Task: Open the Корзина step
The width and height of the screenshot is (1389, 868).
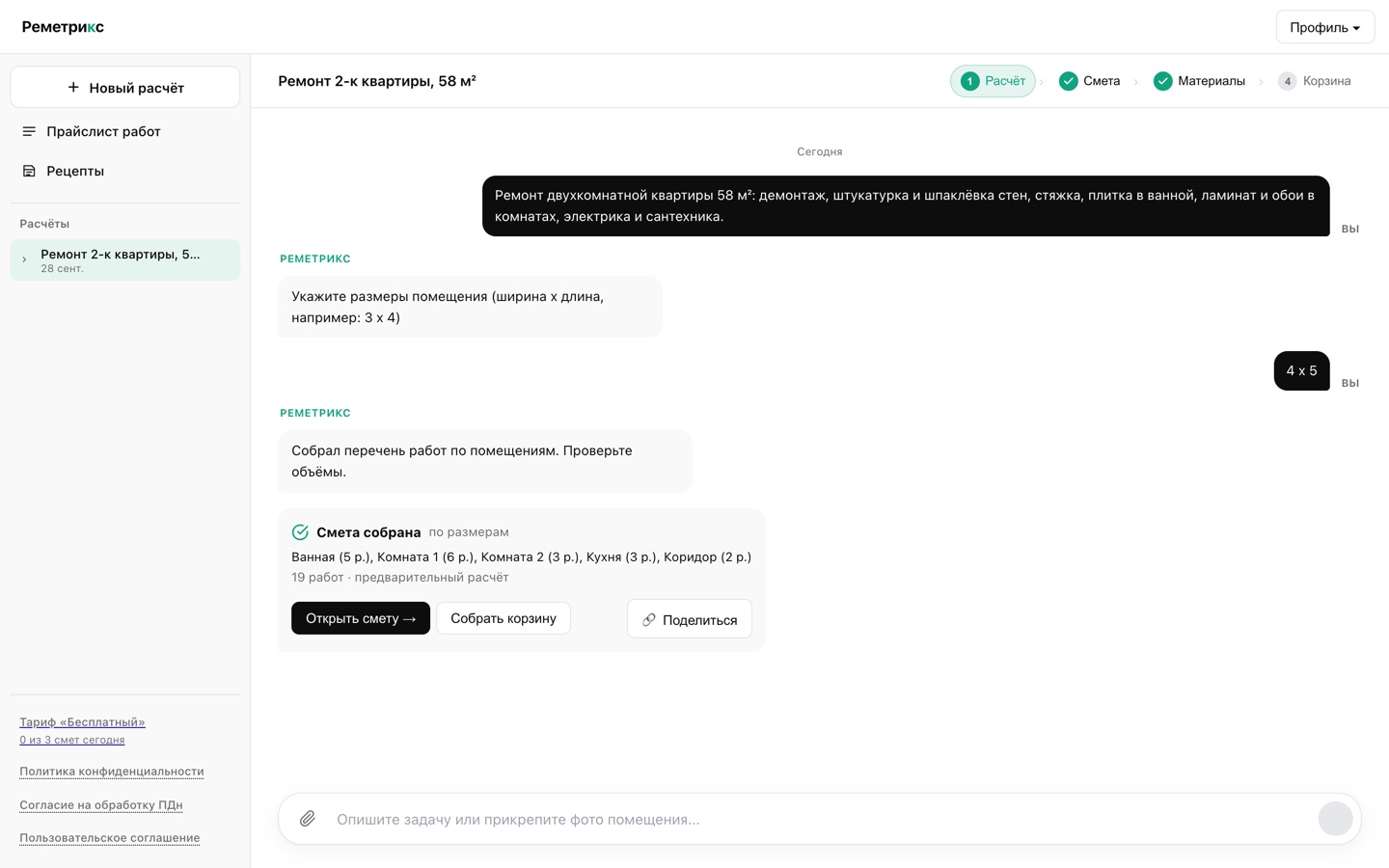Action: 1315,81
